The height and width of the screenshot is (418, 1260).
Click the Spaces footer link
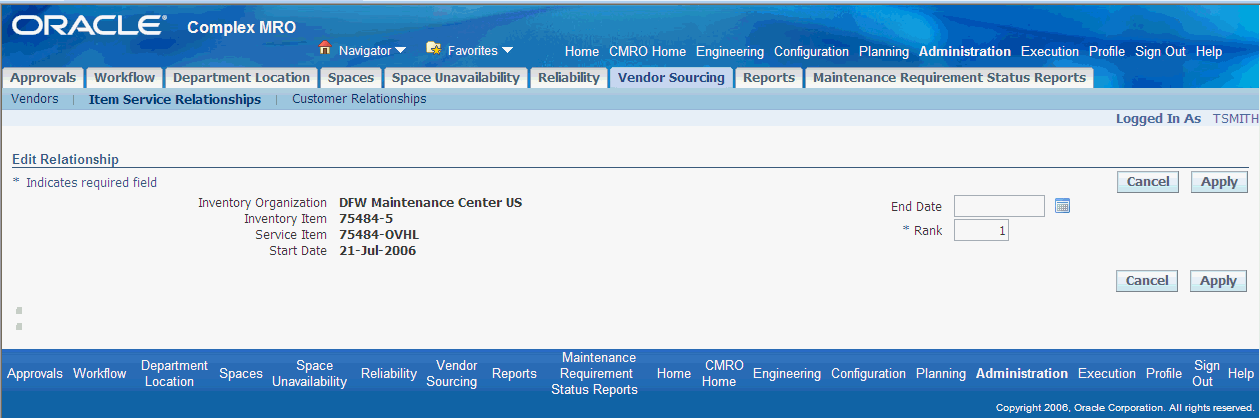[241, 373]
